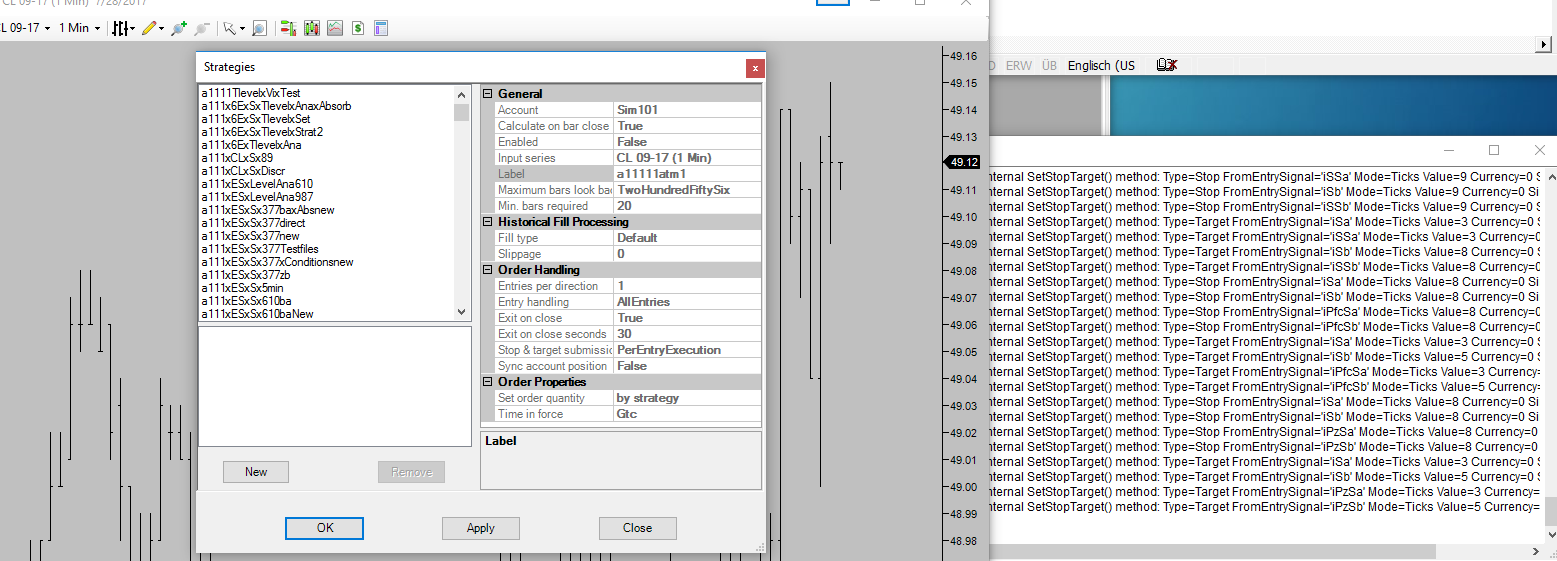Select strategy a111xCLxSxDiscr

pos(243,171)
